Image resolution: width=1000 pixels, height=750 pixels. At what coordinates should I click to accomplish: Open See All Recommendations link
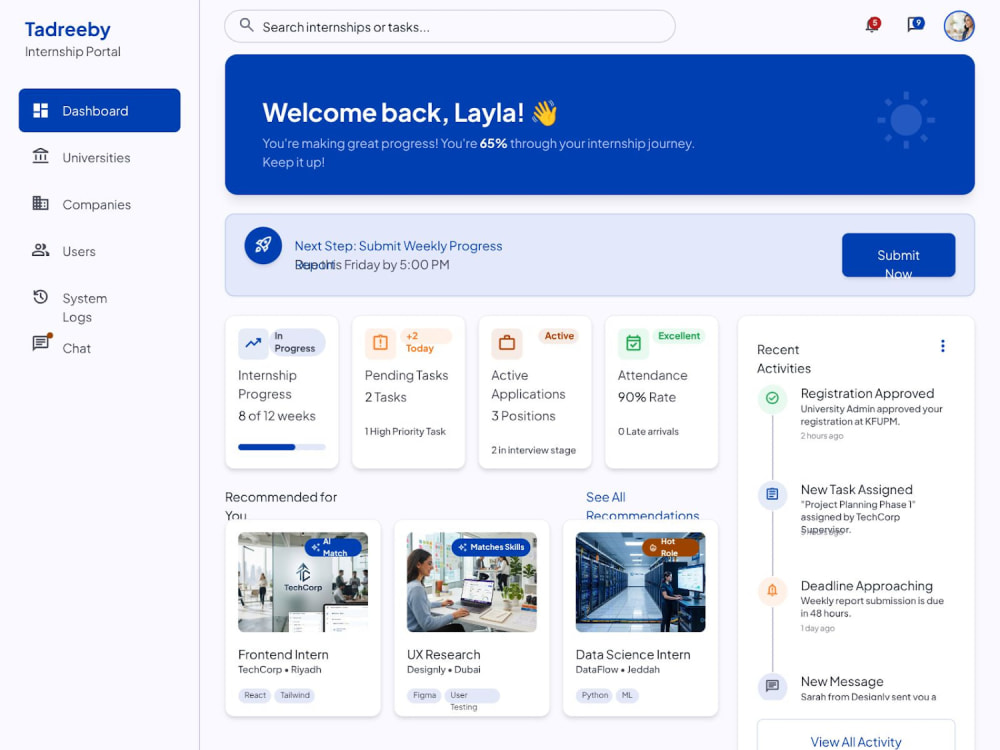click(x=642, y=506)
